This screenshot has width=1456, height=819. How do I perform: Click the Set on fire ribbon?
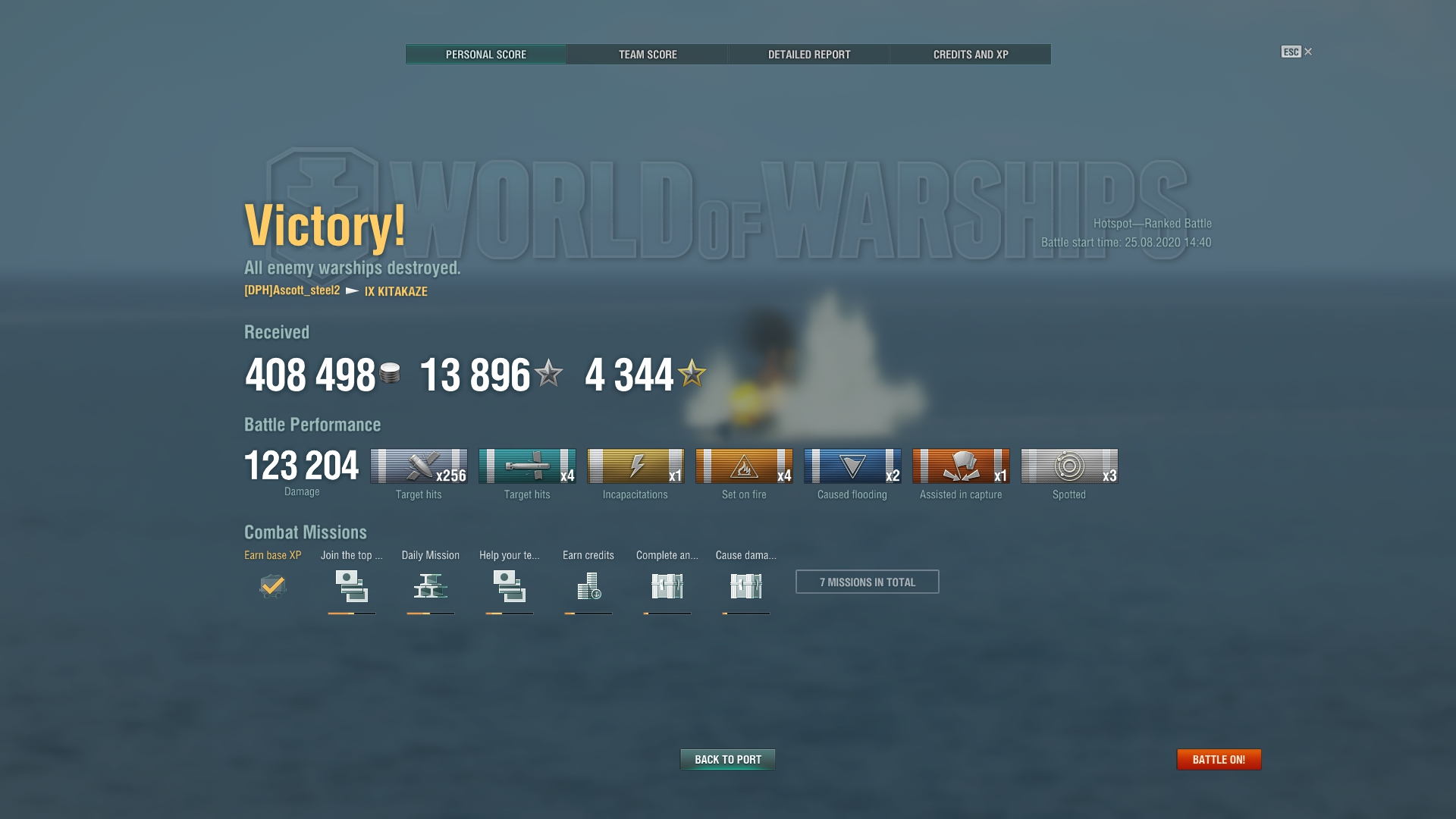[744, 466]
